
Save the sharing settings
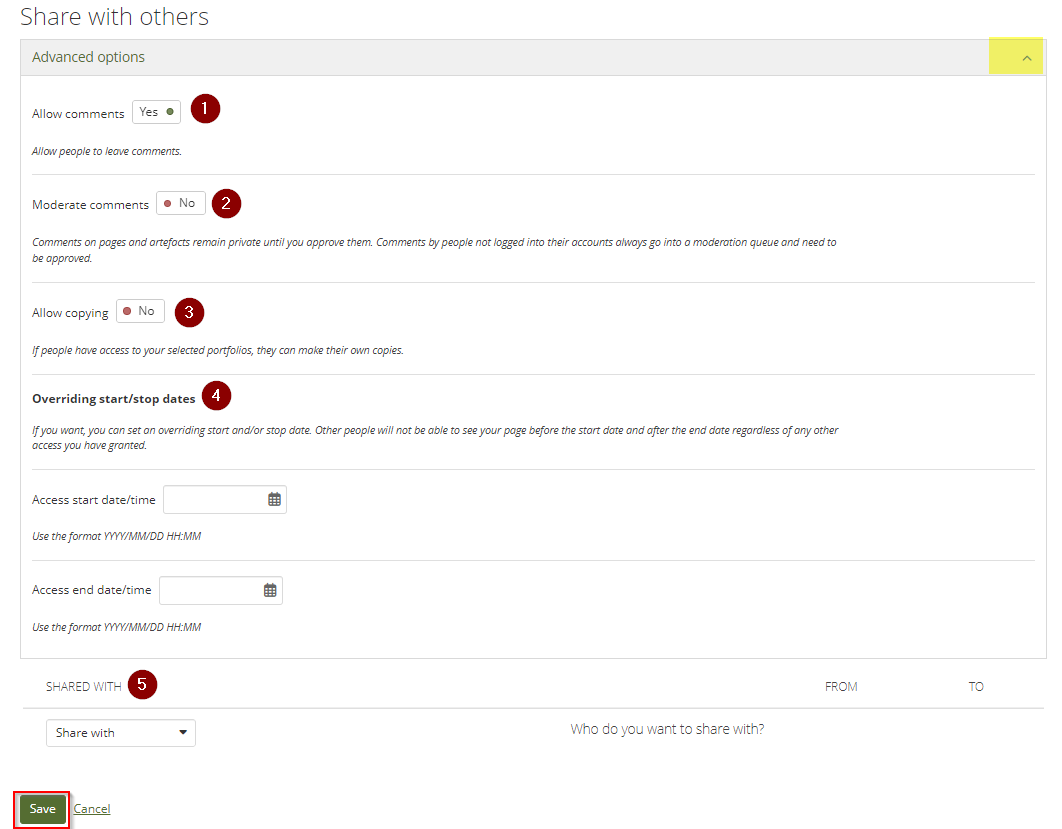[x=43, y=809]
